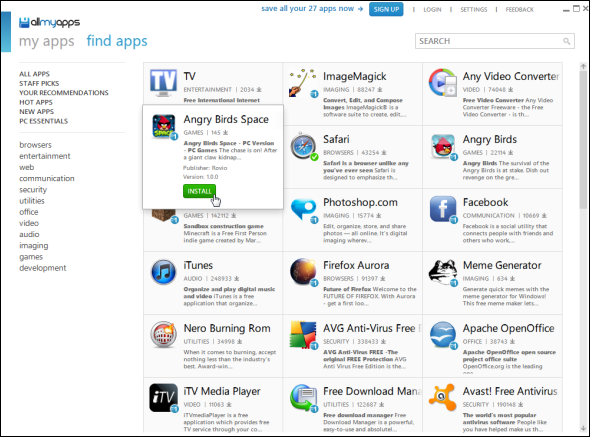Open the AVG Anti-Virus Free icon
The image size is (590, 437).
click(303, 334)
